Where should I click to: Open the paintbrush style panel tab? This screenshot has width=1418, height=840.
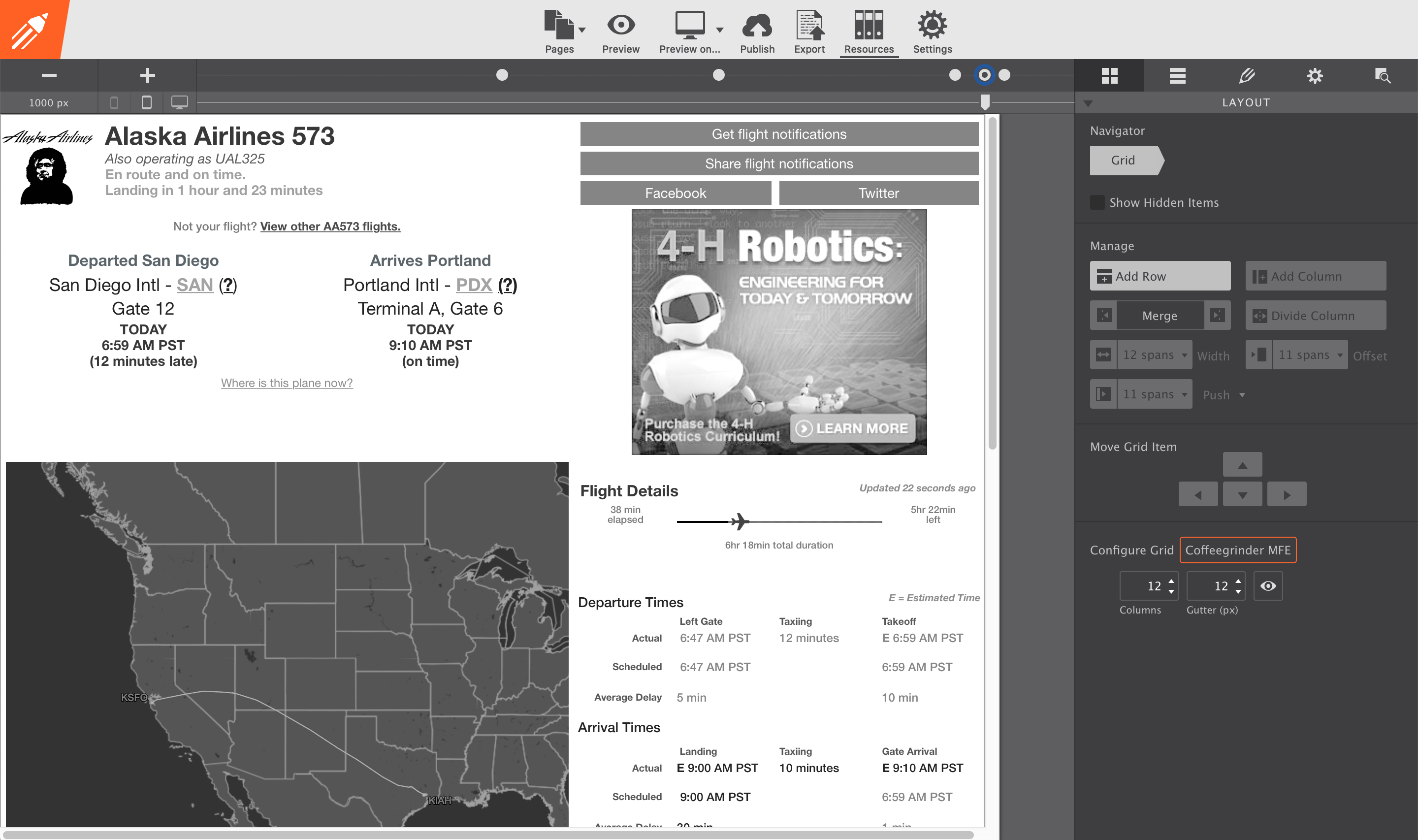coord(1246,75)
